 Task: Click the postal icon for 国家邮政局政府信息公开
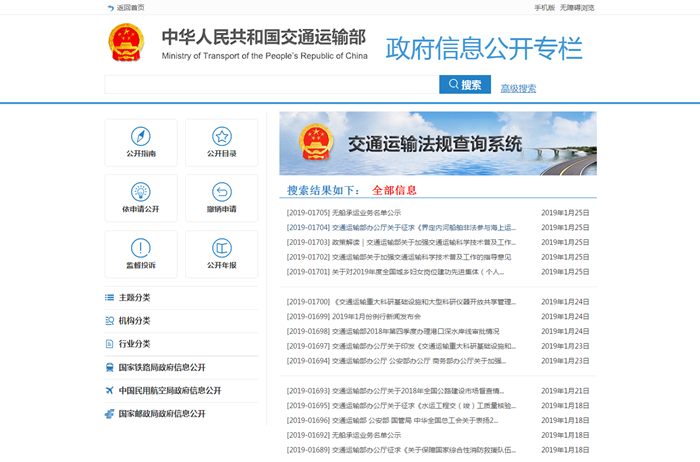pos(109,414)
